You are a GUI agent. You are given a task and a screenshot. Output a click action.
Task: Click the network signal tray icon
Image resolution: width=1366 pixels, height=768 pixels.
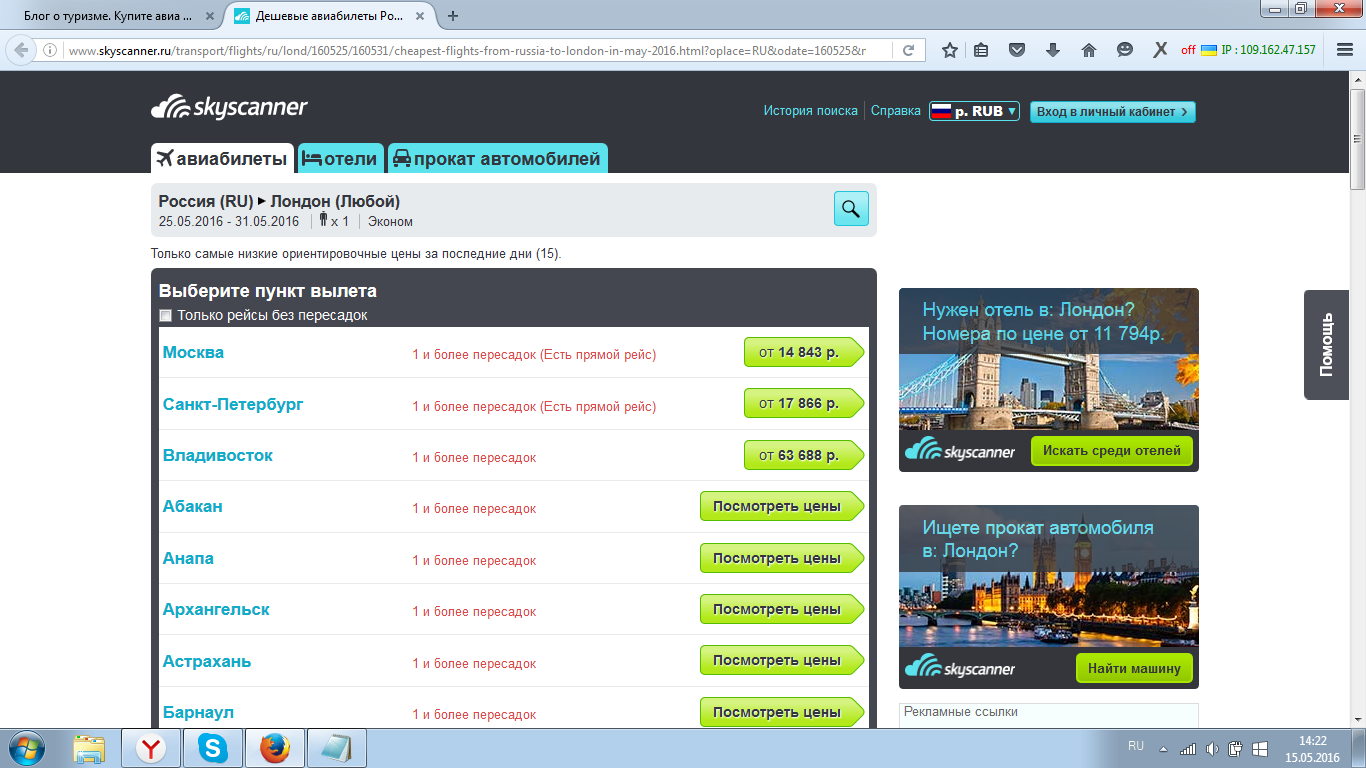coord(1188,748)
